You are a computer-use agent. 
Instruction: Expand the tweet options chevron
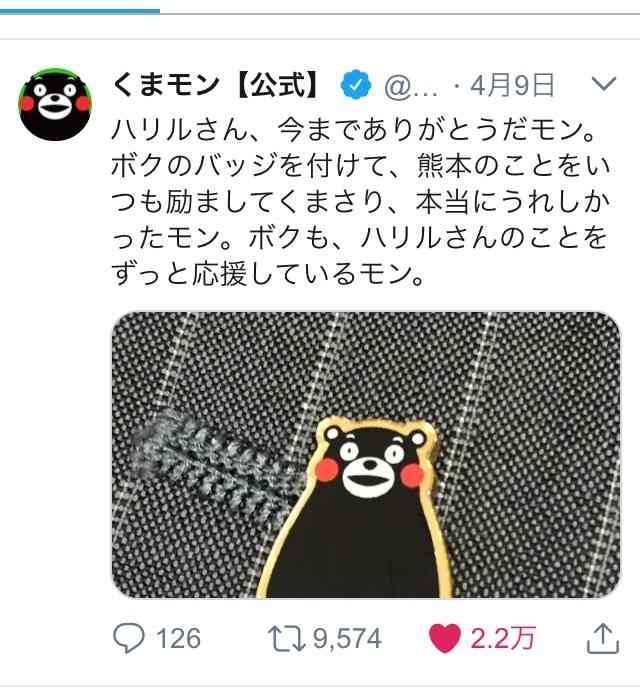pyautogui.click(x=603, y=83)
